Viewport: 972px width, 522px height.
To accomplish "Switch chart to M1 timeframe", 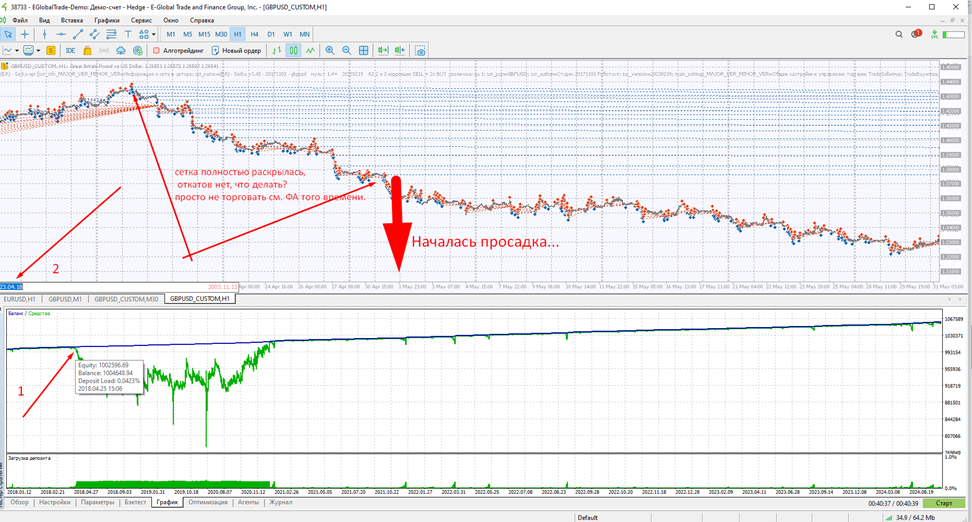I will [x=171, y=34].
